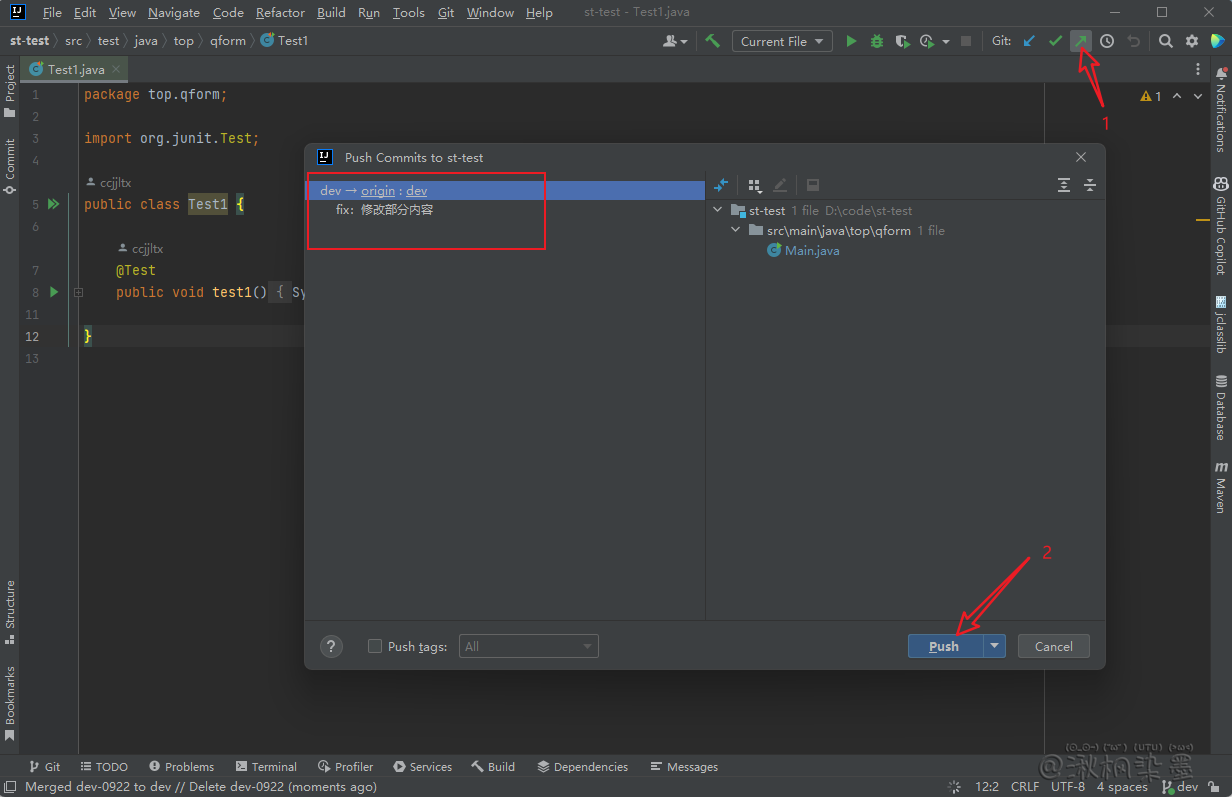Click the Git Commit checkmark icon
This screenshot has height=797, width=1232.
click(x=1055, y=41)
